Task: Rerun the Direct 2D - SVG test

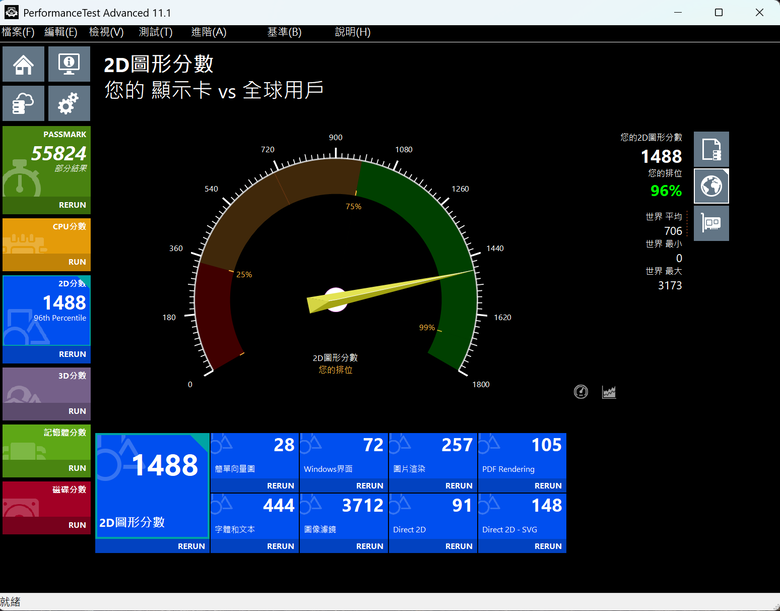Action: coord(548,546)
